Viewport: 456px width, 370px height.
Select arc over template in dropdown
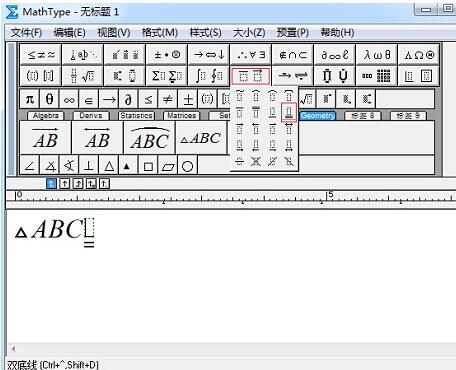[x=272, y=96]
